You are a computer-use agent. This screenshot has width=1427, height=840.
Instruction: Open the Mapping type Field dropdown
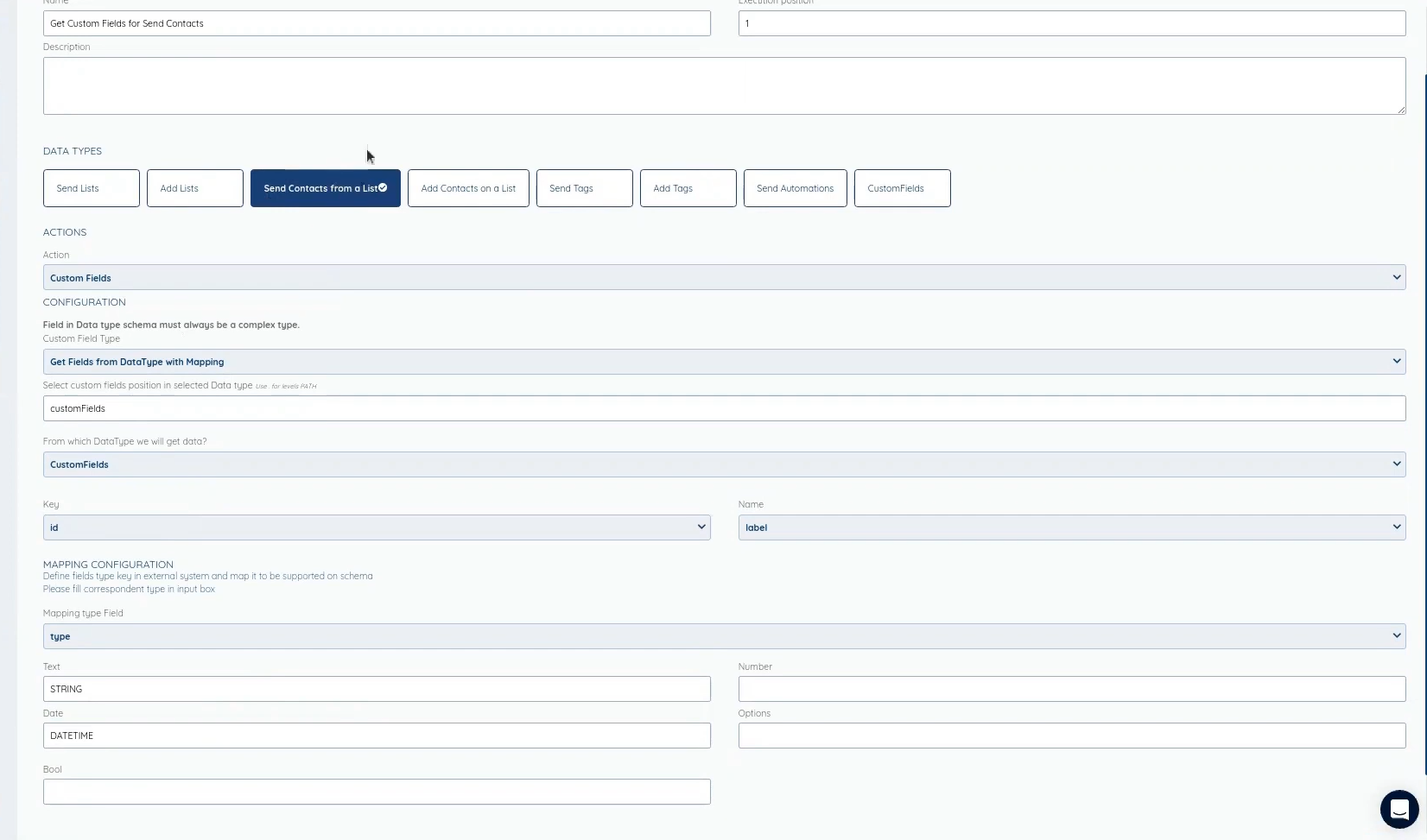coord(724,636)
